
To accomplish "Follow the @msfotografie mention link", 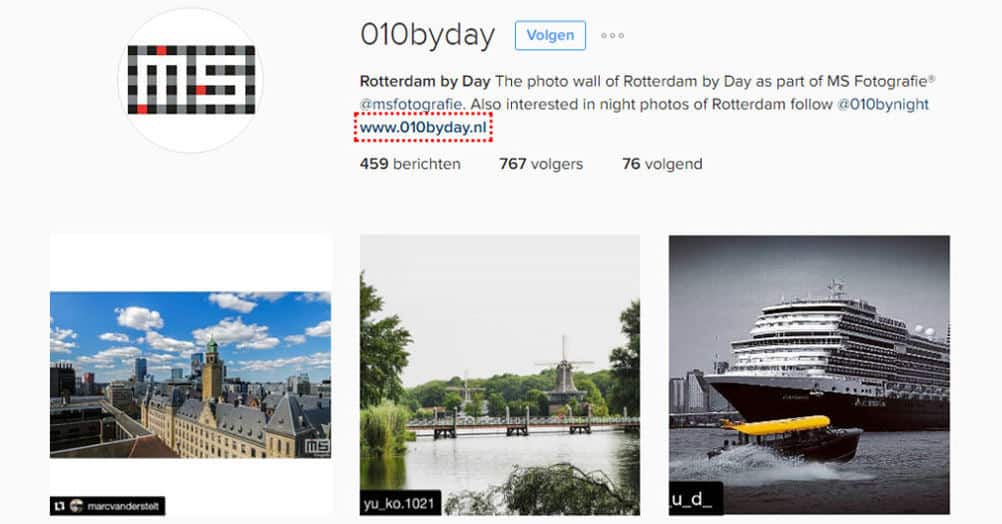I will [411, 104].
